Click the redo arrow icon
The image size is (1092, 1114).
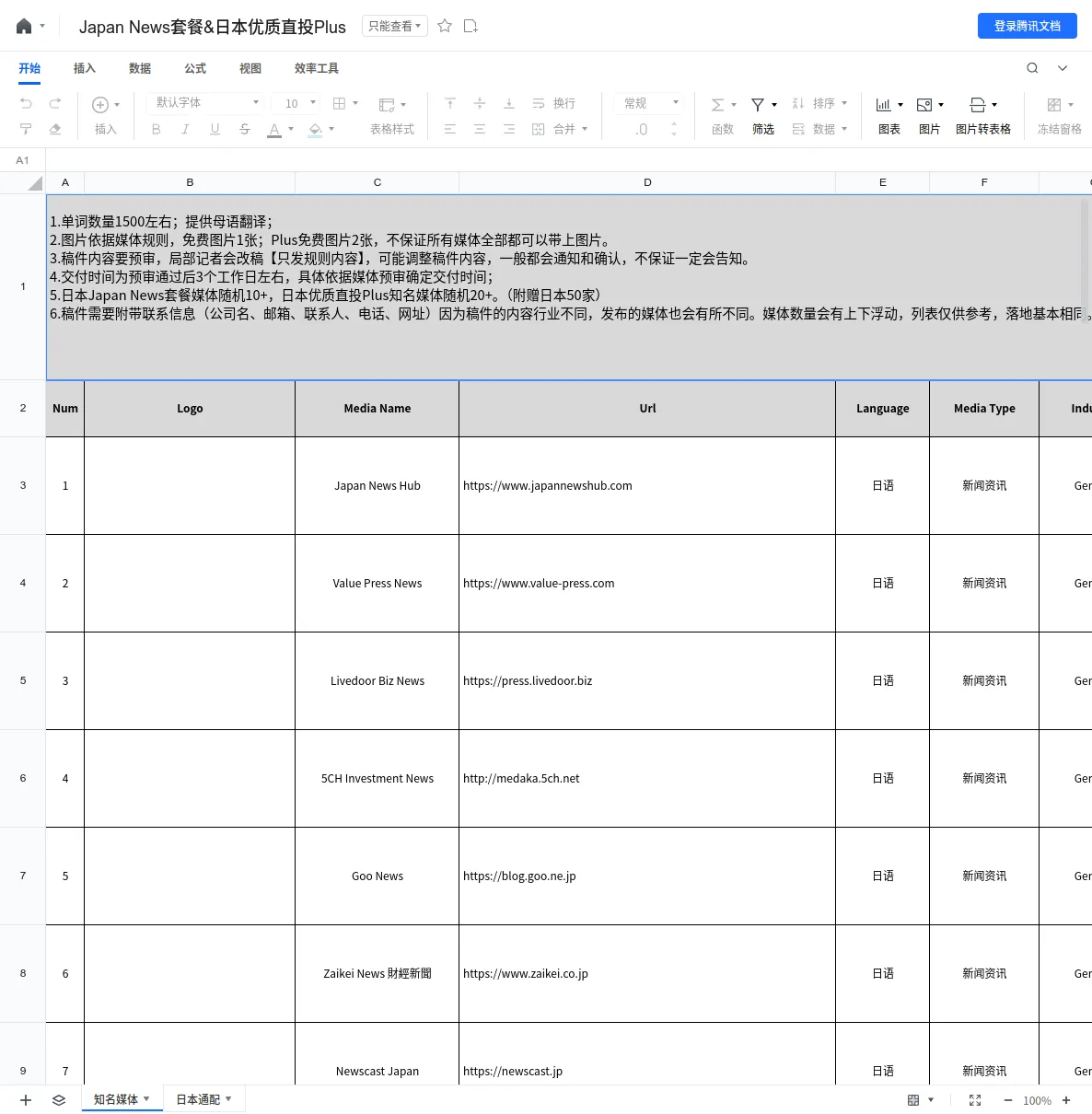click(55, 103)
